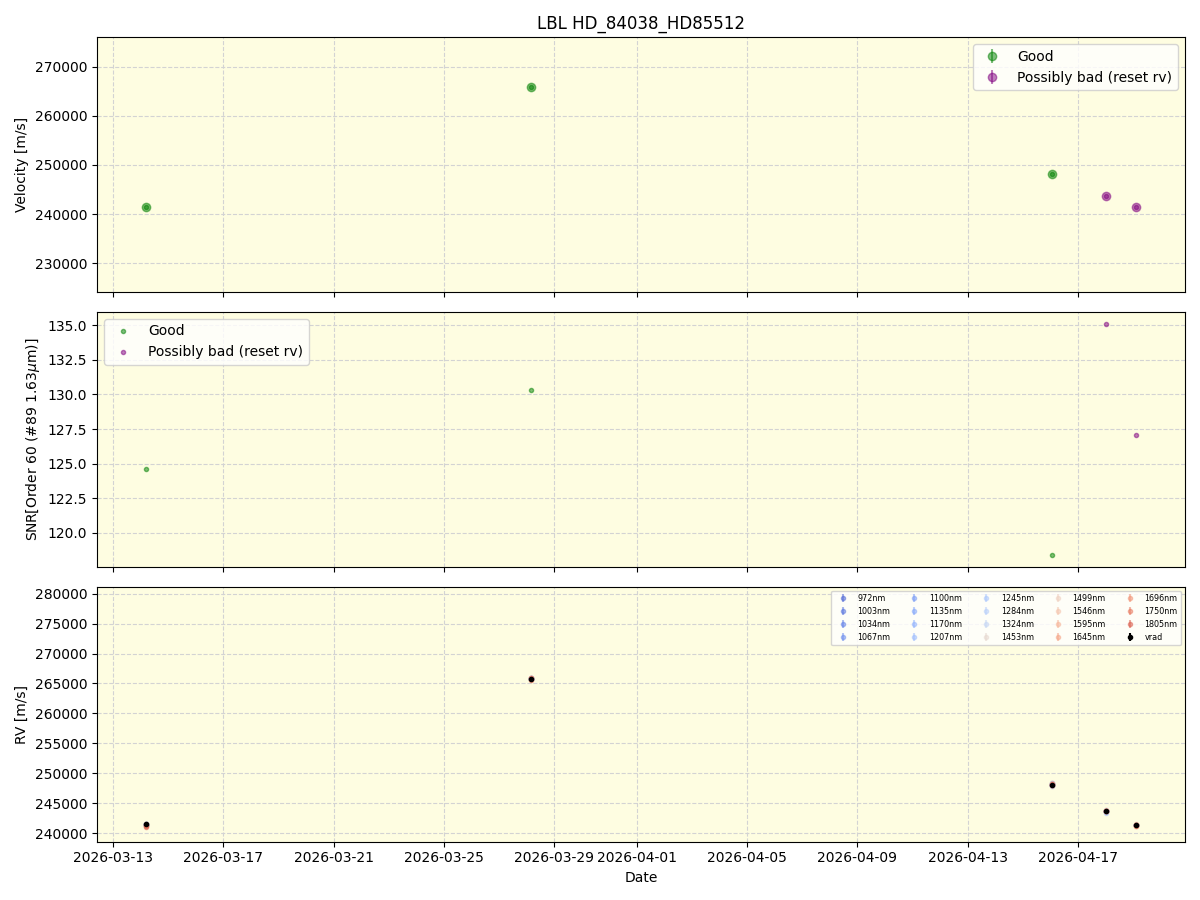The width and height of the screenshot is (1200, 900).
Task: Click first purple velocity point near 2026-04-18
Action: tap(1106, 196)
